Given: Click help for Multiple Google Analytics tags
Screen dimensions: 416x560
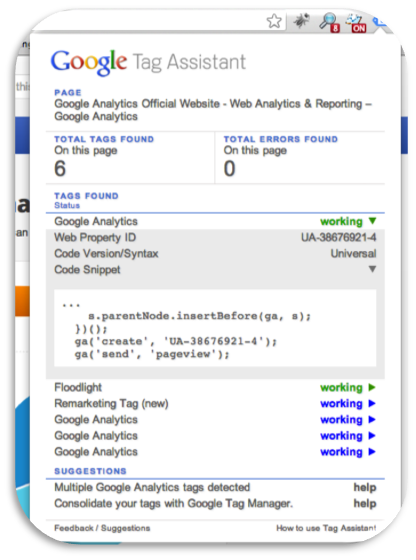Looking at the screenshot, I should click(365, 488).
